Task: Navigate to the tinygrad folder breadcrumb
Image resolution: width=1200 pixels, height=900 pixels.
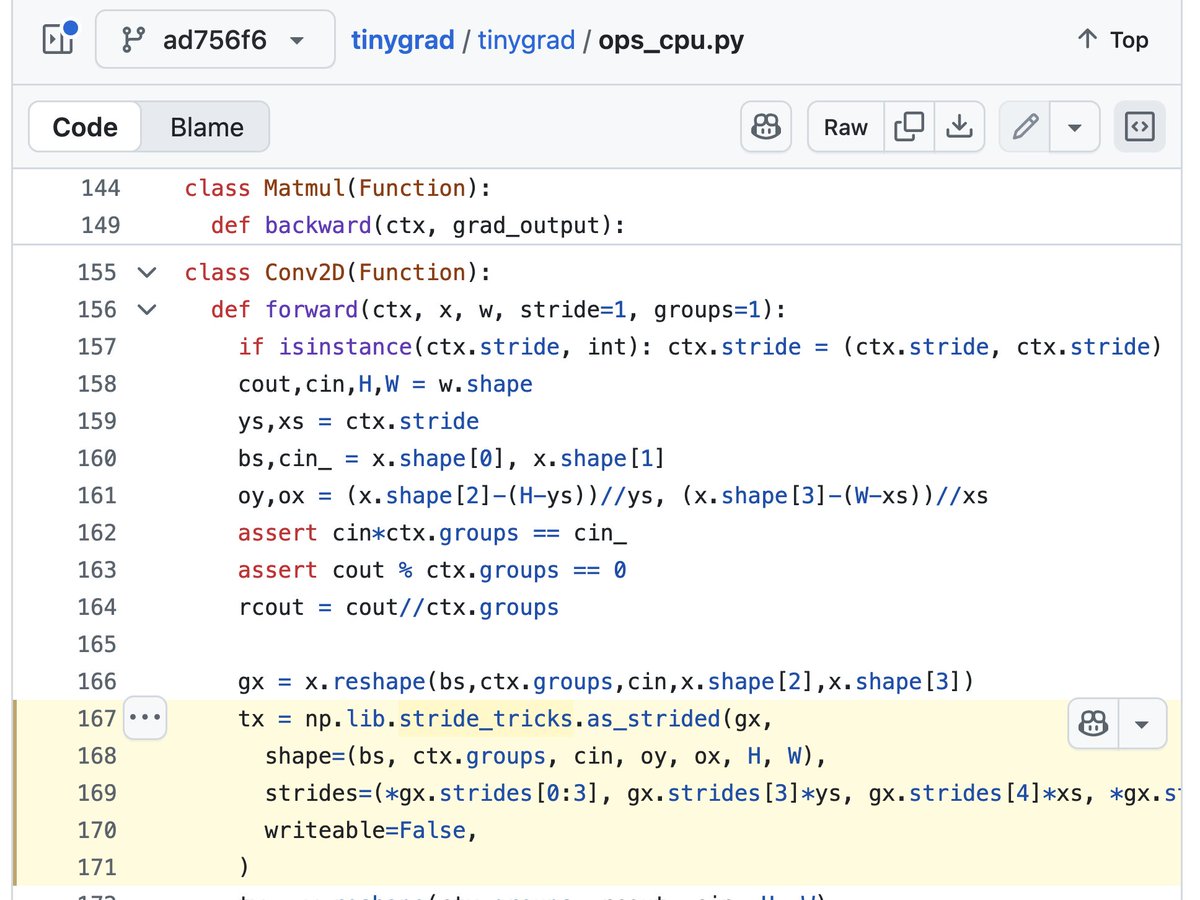Action: tap(526, 40)
